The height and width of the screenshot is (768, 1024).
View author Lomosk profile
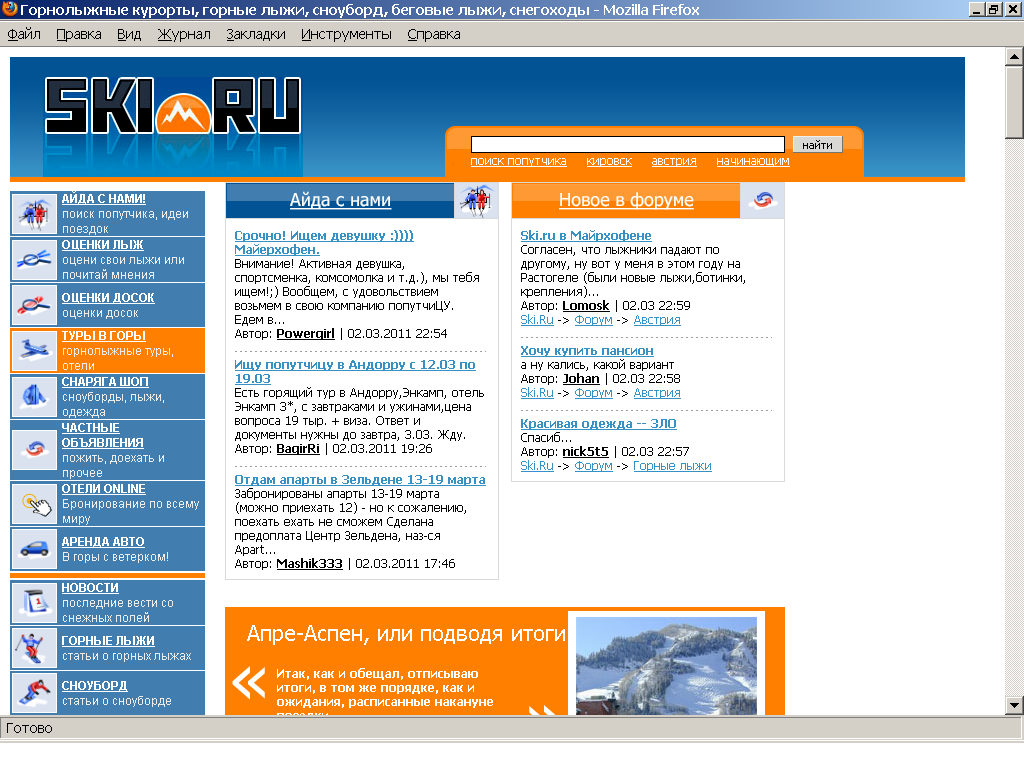pos(586,306)
